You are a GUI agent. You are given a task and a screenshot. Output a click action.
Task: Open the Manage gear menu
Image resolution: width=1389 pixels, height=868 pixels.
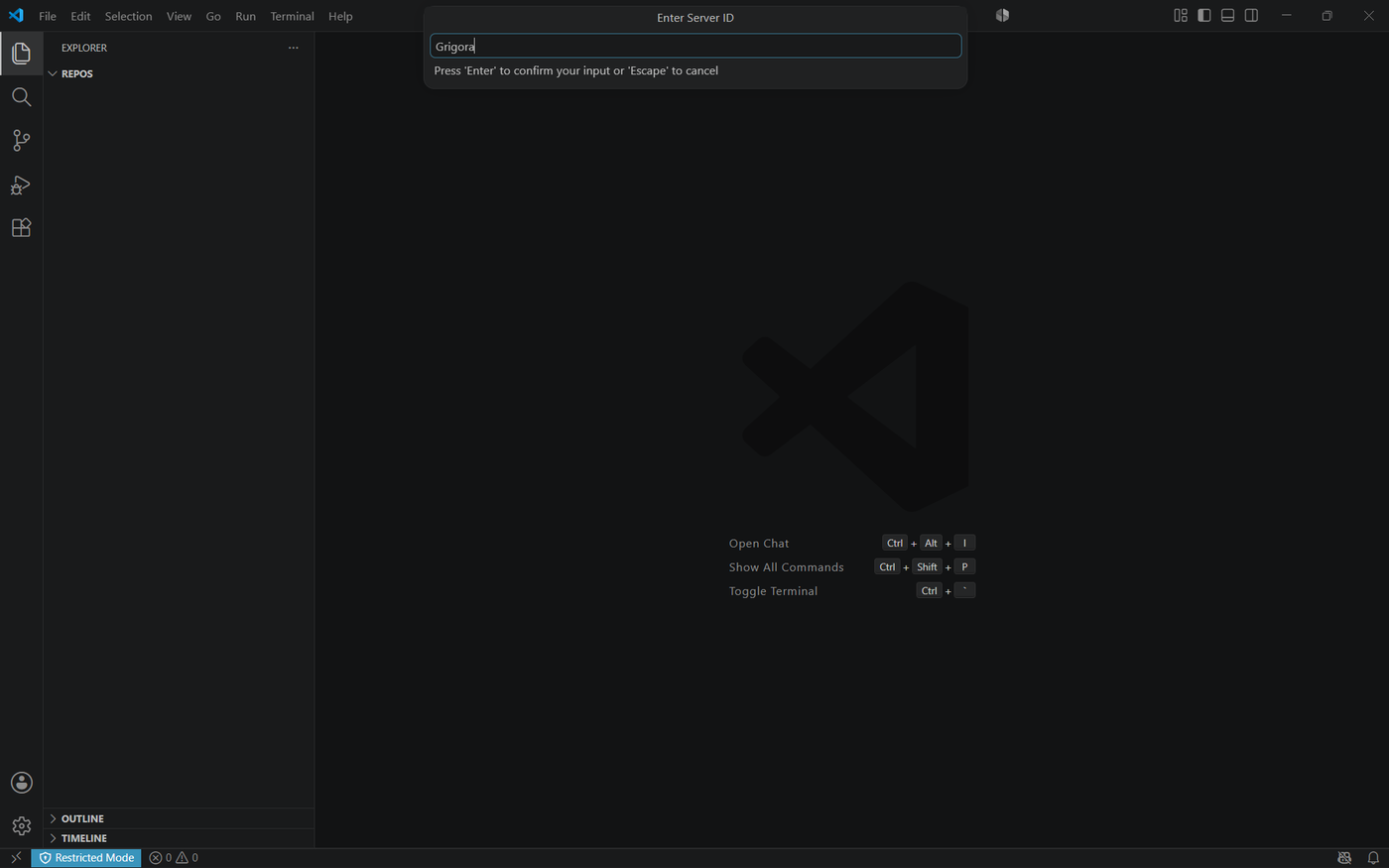tap(21, 826)
